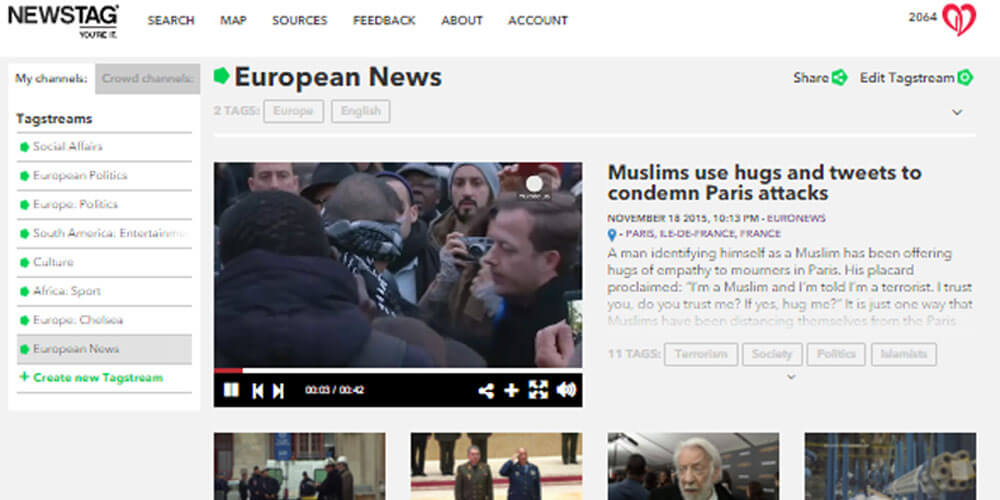Open the thumbnail of helmeted workers outside
This screenshot has height=500, width=1000.
(x=300, y=466)
